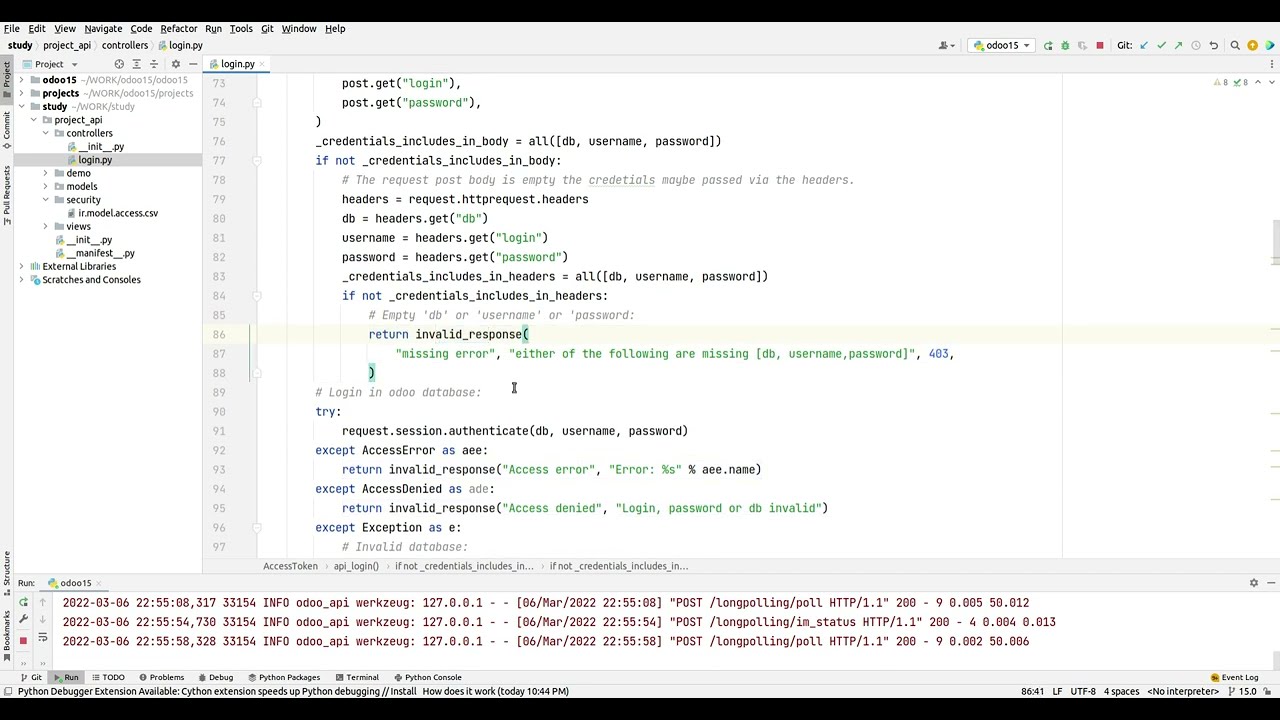Collapse the study folder
Image resolution: width=1280 pixels, height=720 pixels.
point(21,106)
